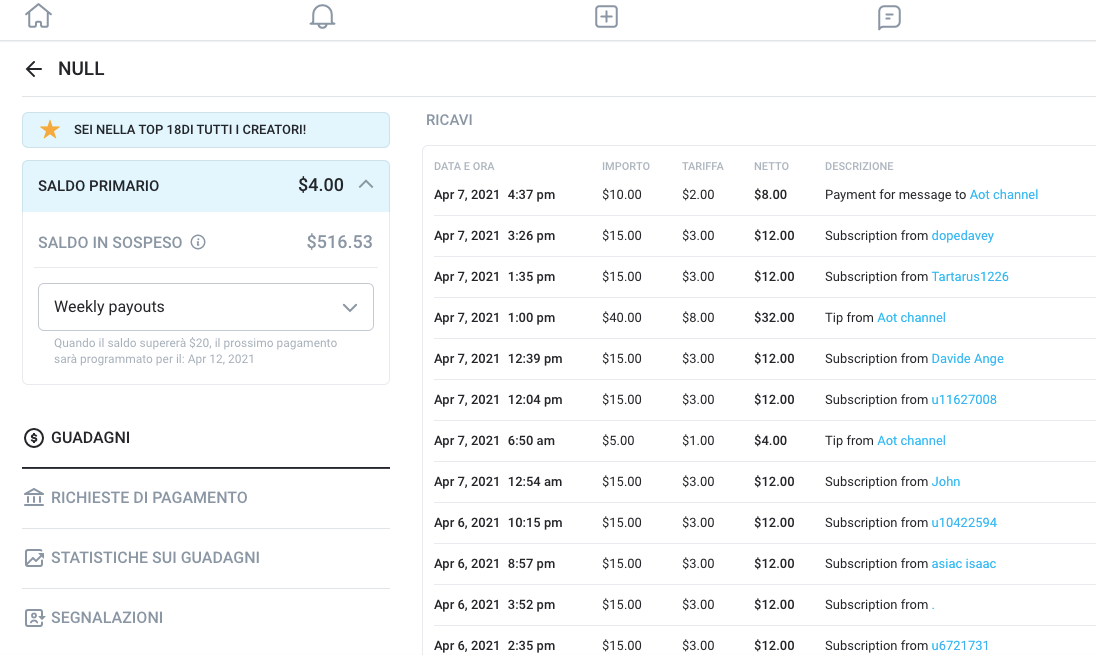The image size is (1096, 655).
Task: Click the u11627008 user link
Action: tap(963, 400)
